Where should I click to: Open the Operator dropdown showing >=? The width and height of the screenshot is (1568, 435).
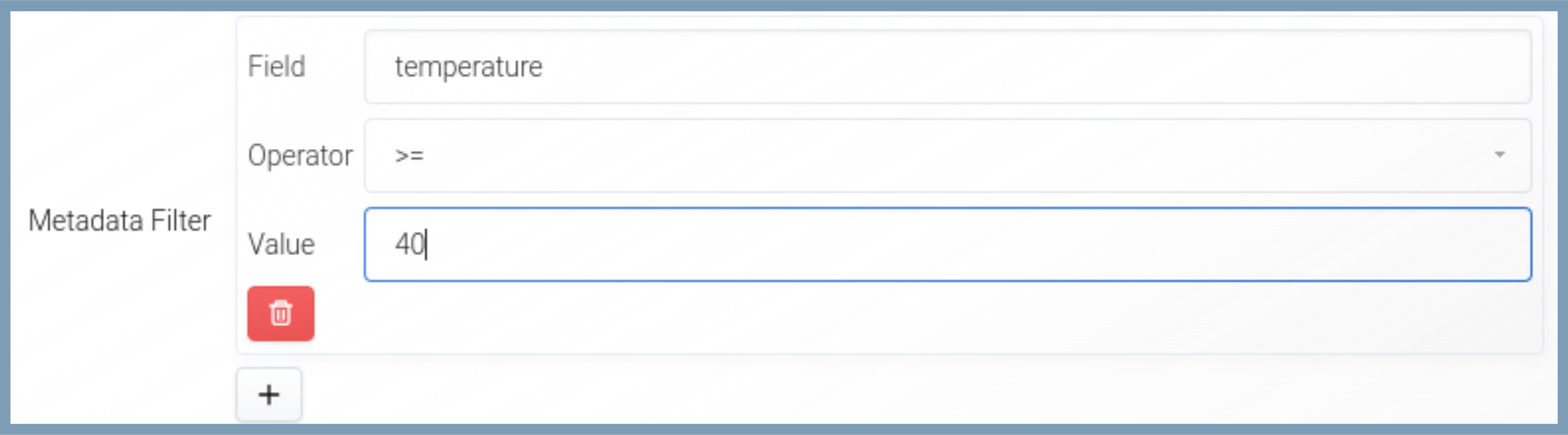coord(947,155)
